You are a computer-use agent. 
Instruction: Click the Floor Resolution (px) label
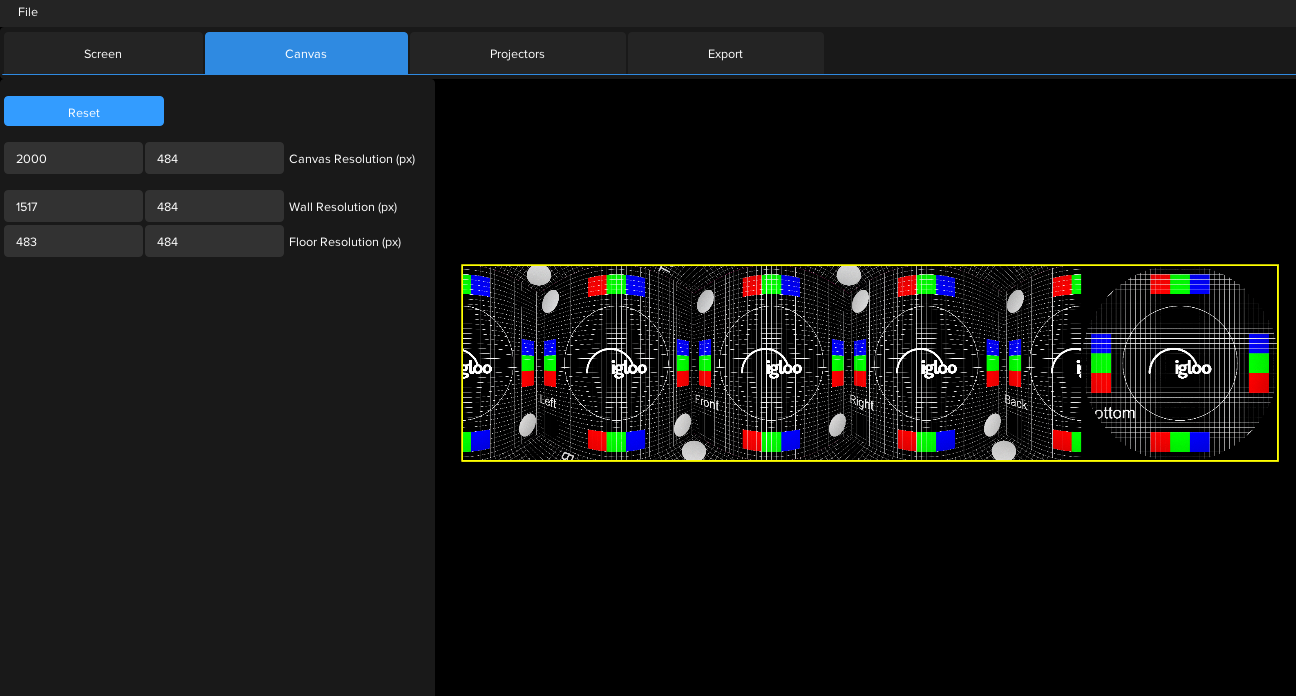[345, 242]
